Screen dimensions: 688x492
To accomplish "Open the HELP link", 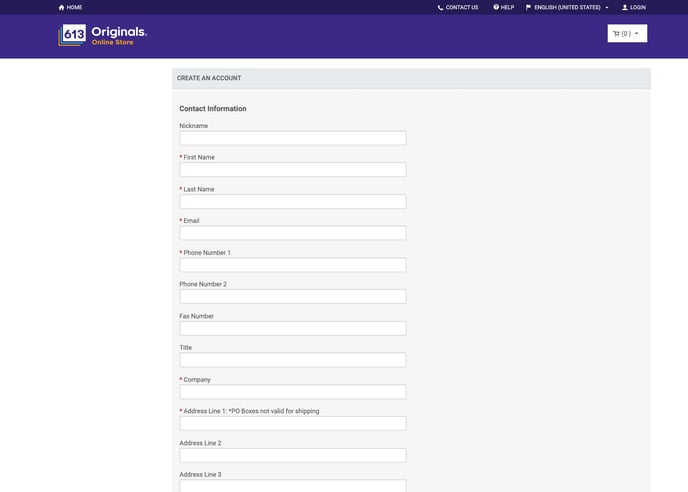I will coord(507,7).
